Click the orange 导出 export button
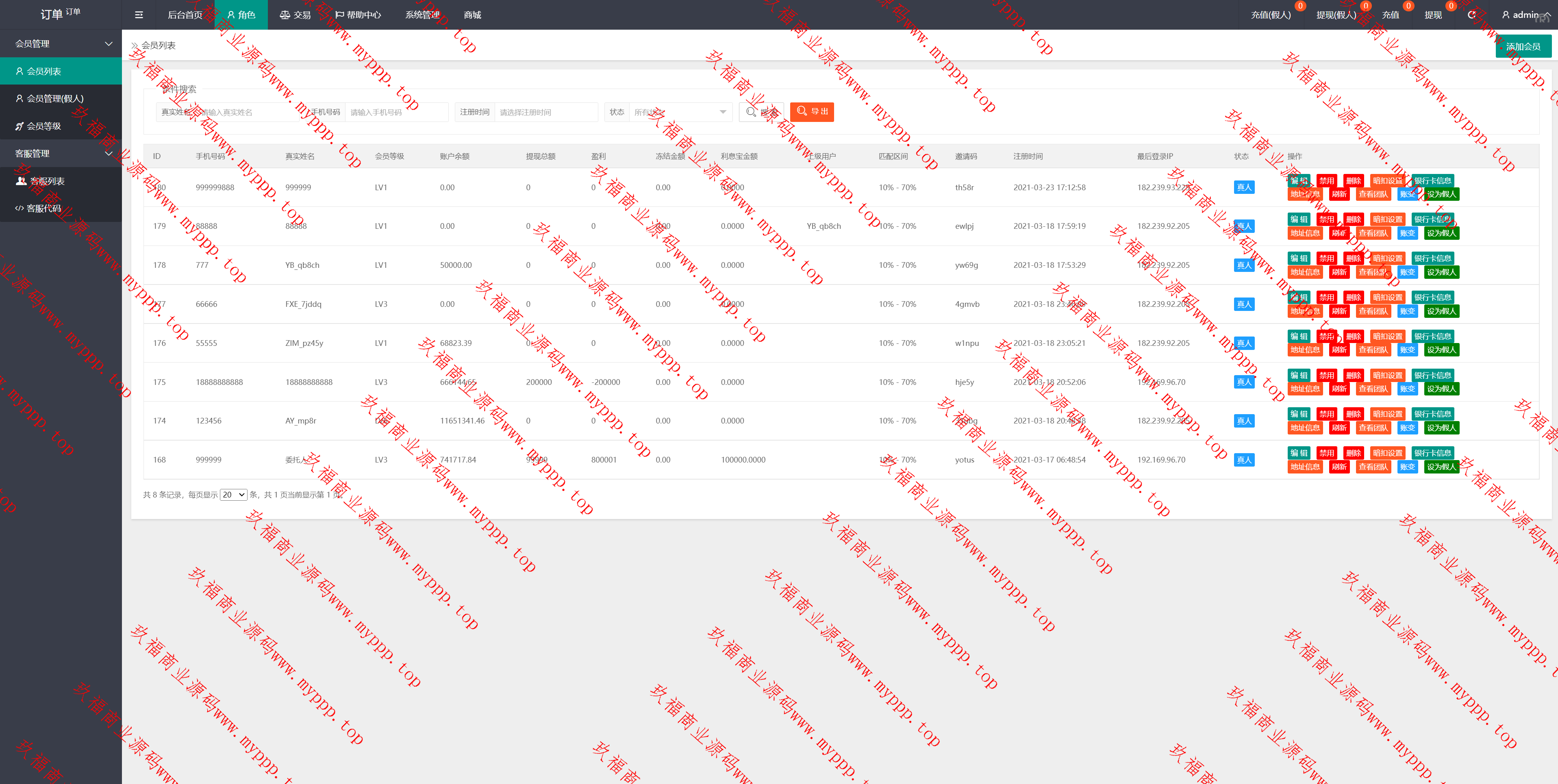The image size is (1558, 784). 812,112
